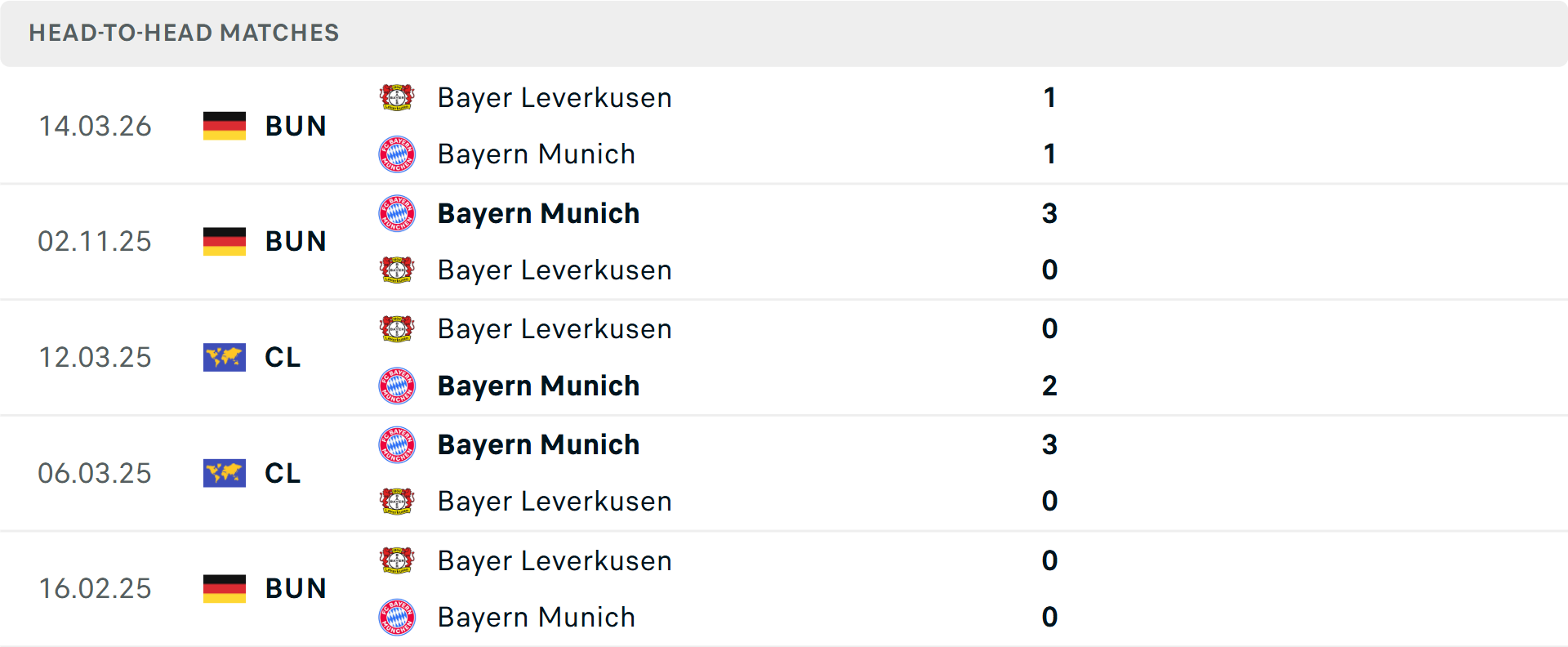Click the Leverkusen crest in the 06.03.25 row
Image resolution: width=1568 pixels, height=647 pixels.
pos(397,501)
